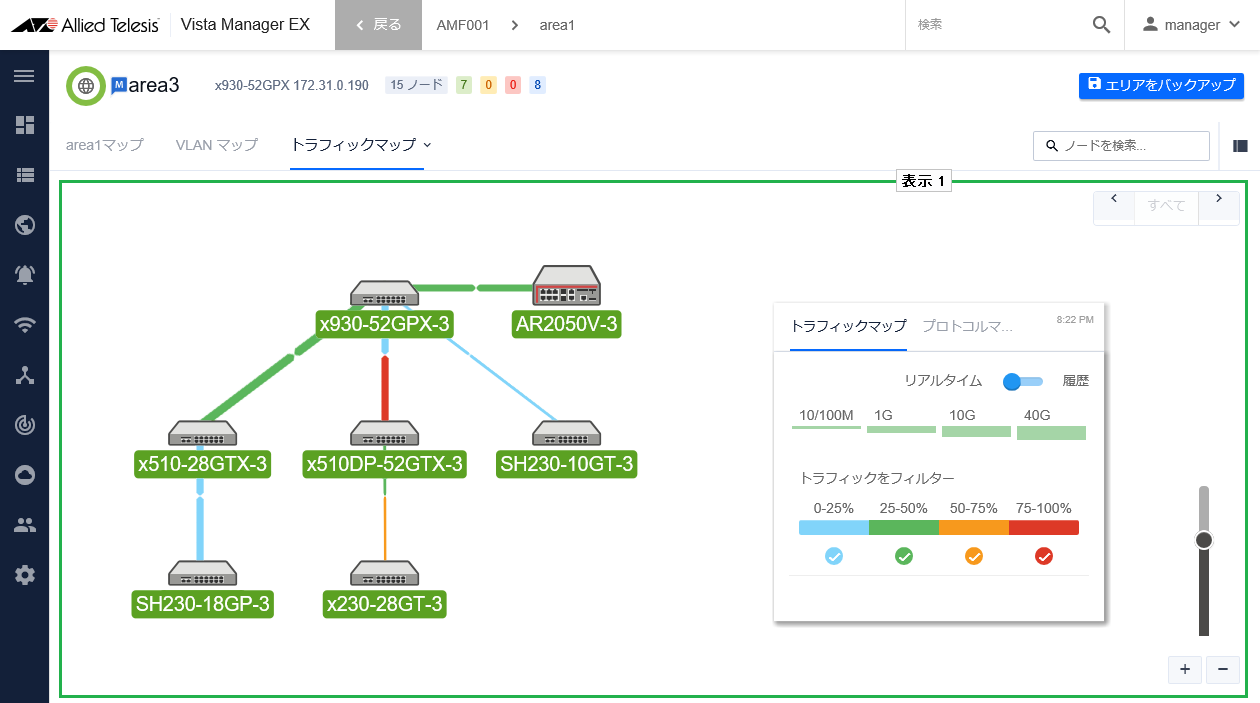Click the zoom in plus button
The image size is (1260, 703).
pos(1185,670)
